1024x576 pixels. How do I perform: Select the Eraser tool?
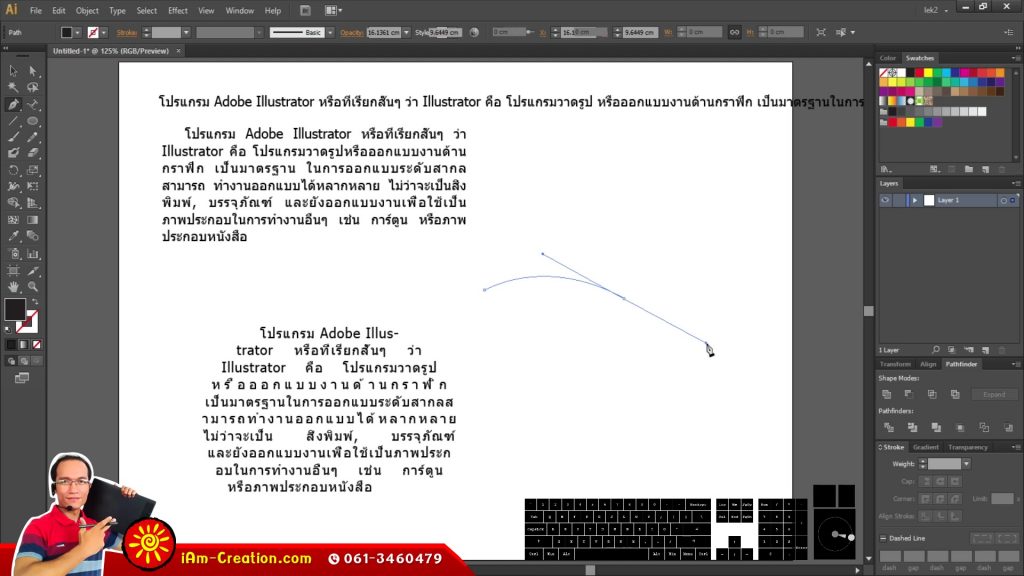pos(33,153)
